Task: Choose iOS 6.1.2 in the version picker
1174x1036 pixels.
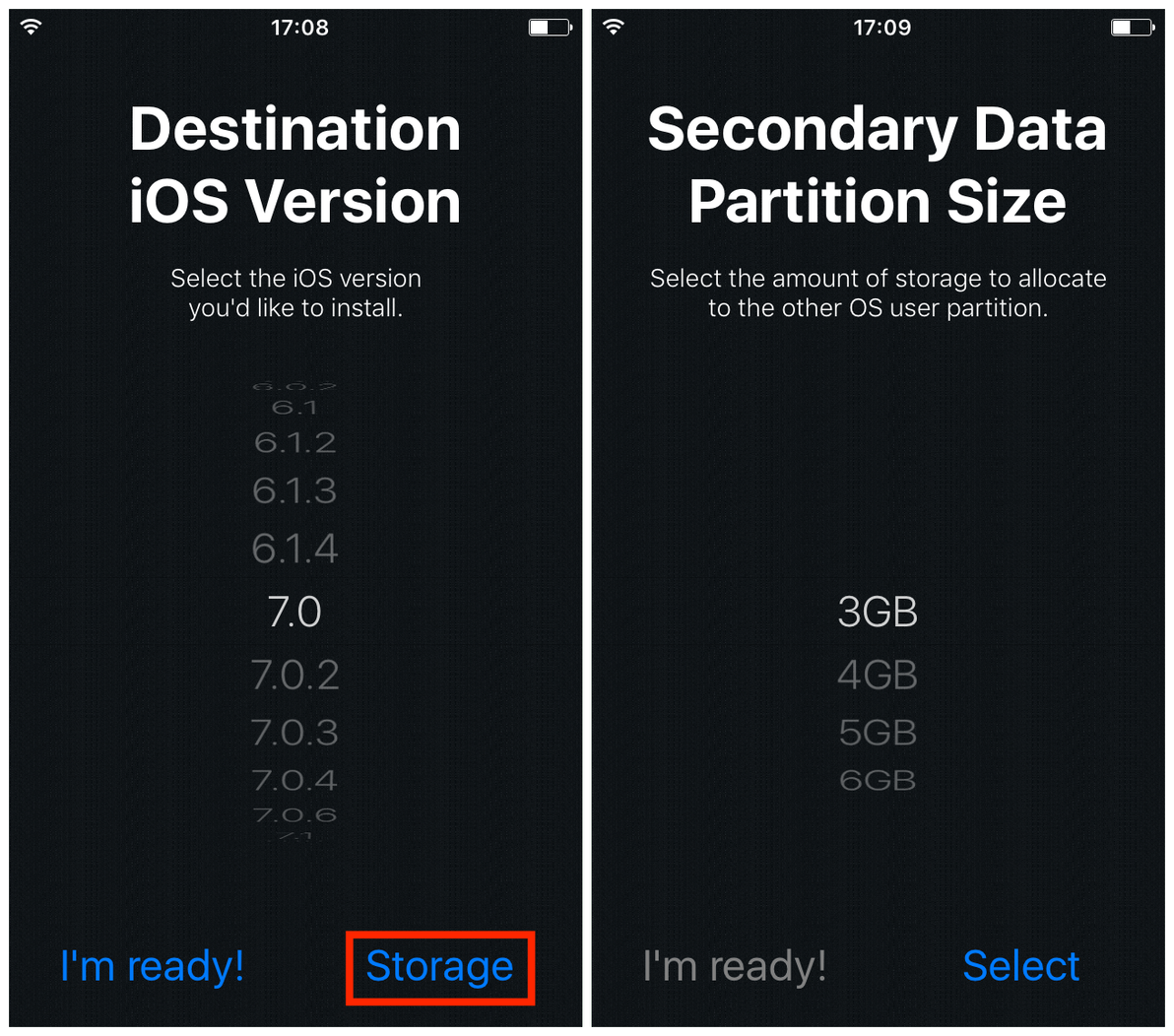Action: (295, 442)
